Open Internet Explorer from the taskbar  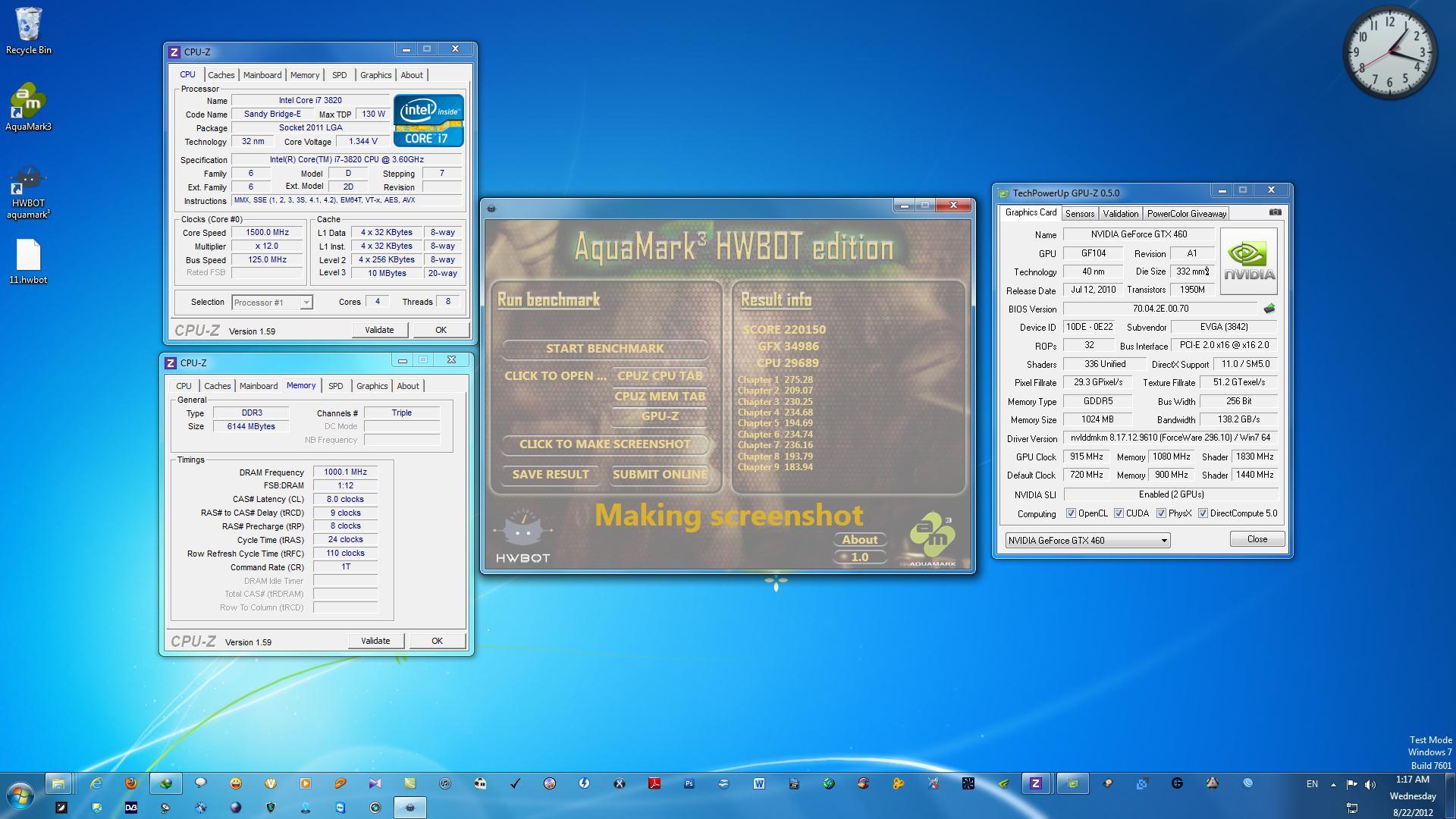tap(96, 783)
